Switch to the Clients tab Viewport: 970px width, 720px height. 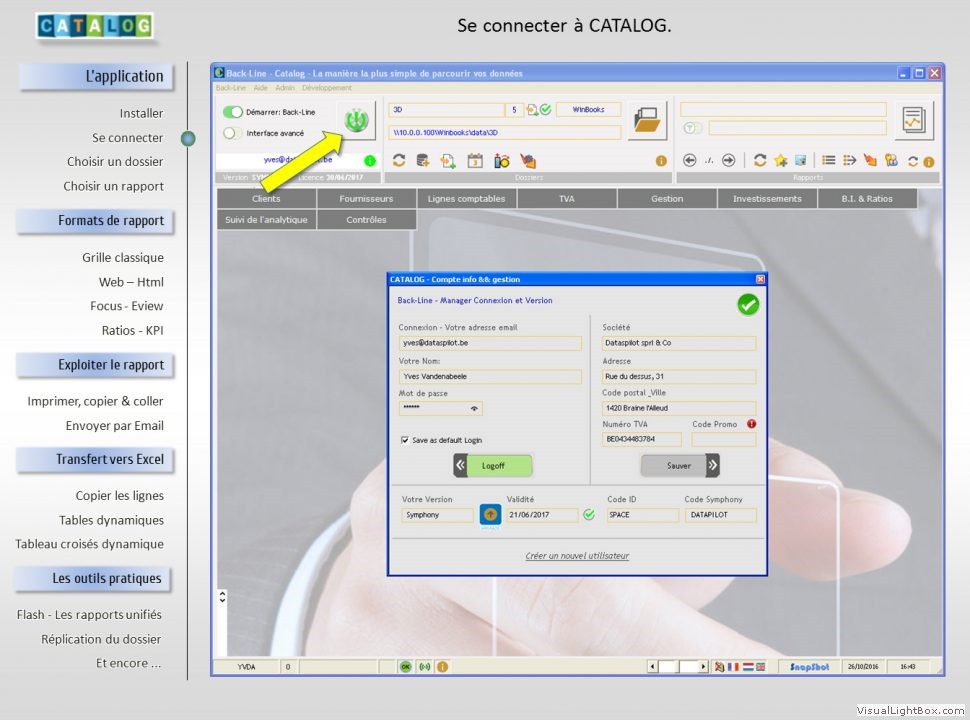point(267,199)
